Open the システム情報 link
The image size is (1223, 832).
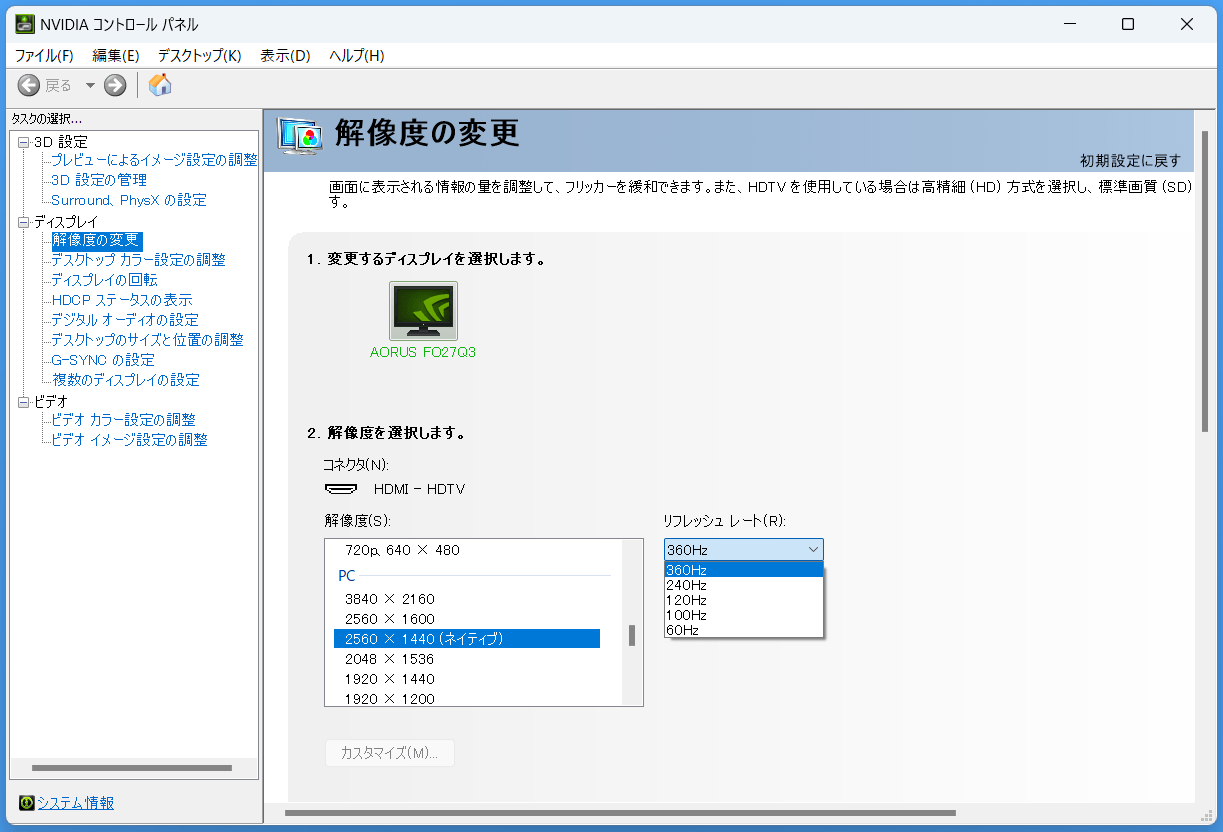click(76, 803)
